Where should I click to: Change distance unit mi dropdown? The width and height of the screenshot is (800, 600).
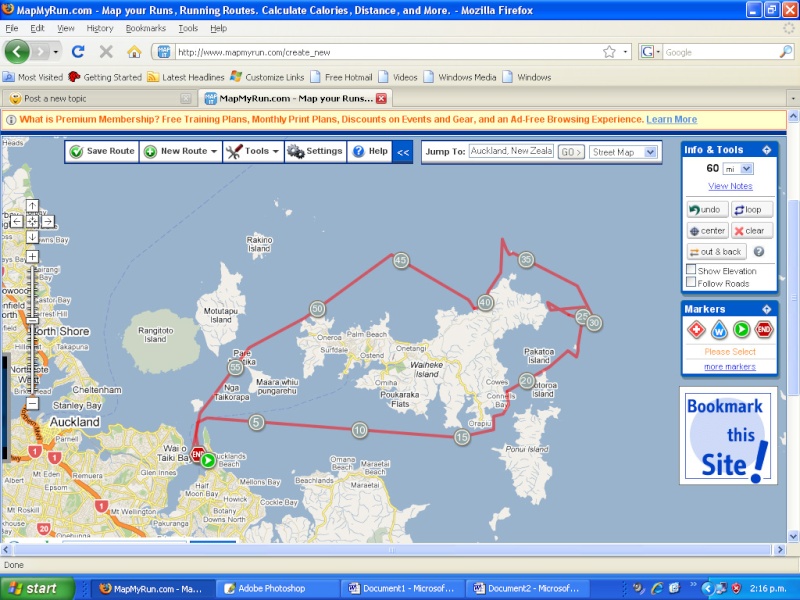click(738, 169)
